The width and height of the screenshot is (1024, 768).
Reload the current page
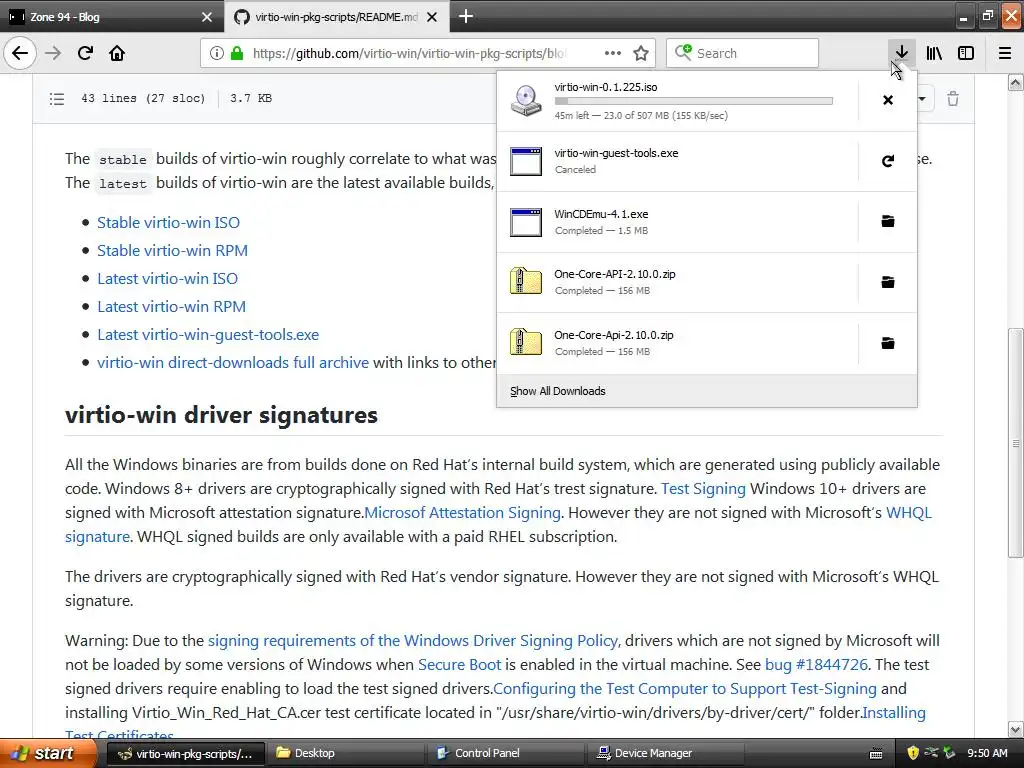(x=85, y=53)
